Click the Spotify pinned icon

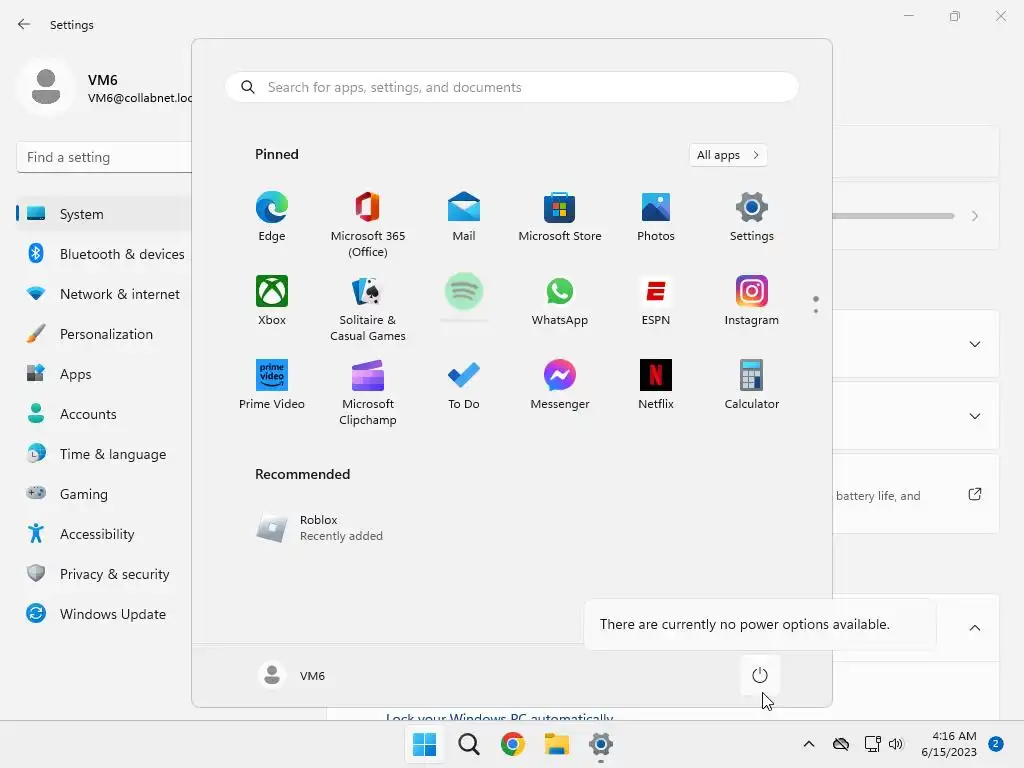click(464, 291)
